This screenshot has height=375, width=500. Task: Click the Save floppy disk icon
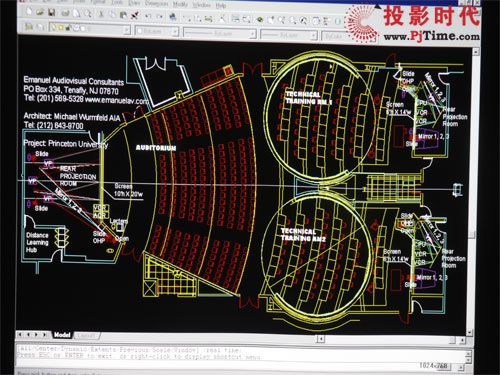[51, 13]
